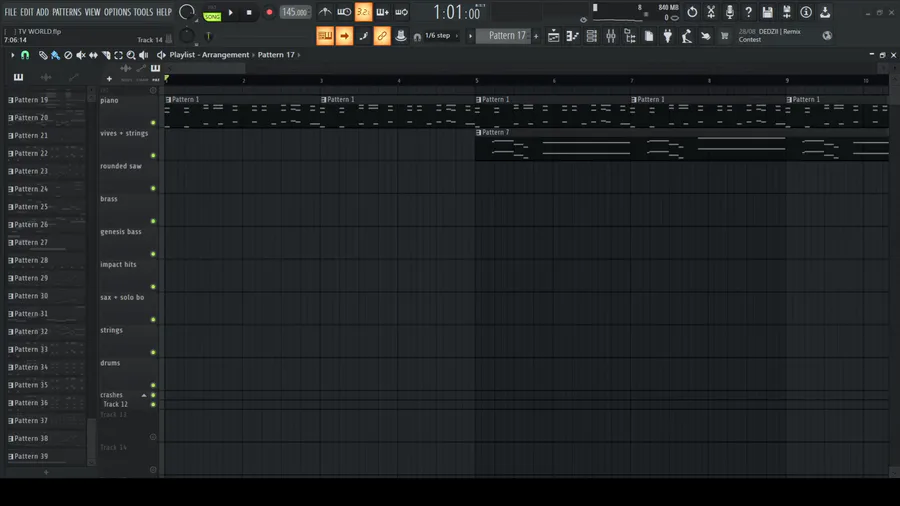Toggle overdub loop recording mode
This screenshot has height=506, width=900.
pyautogui.click(x=382, y=12)
